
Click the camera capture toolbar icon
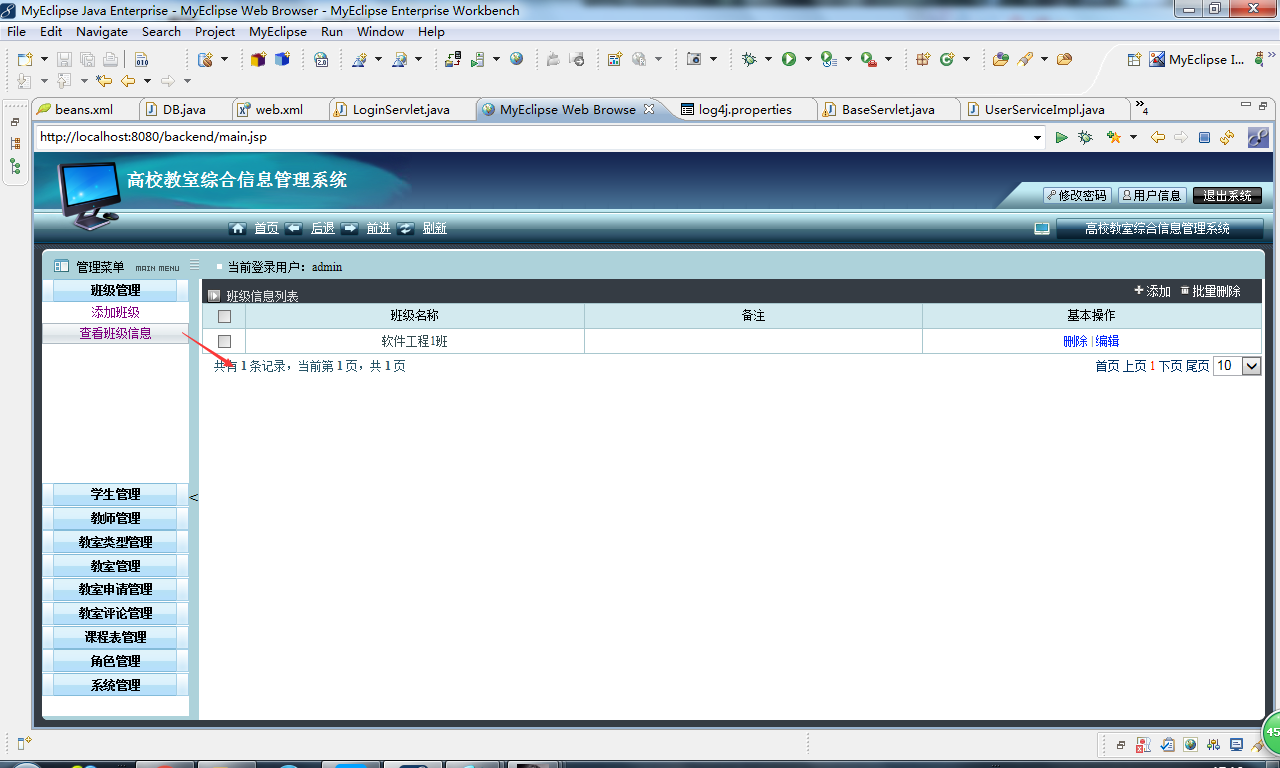[694, 60]
